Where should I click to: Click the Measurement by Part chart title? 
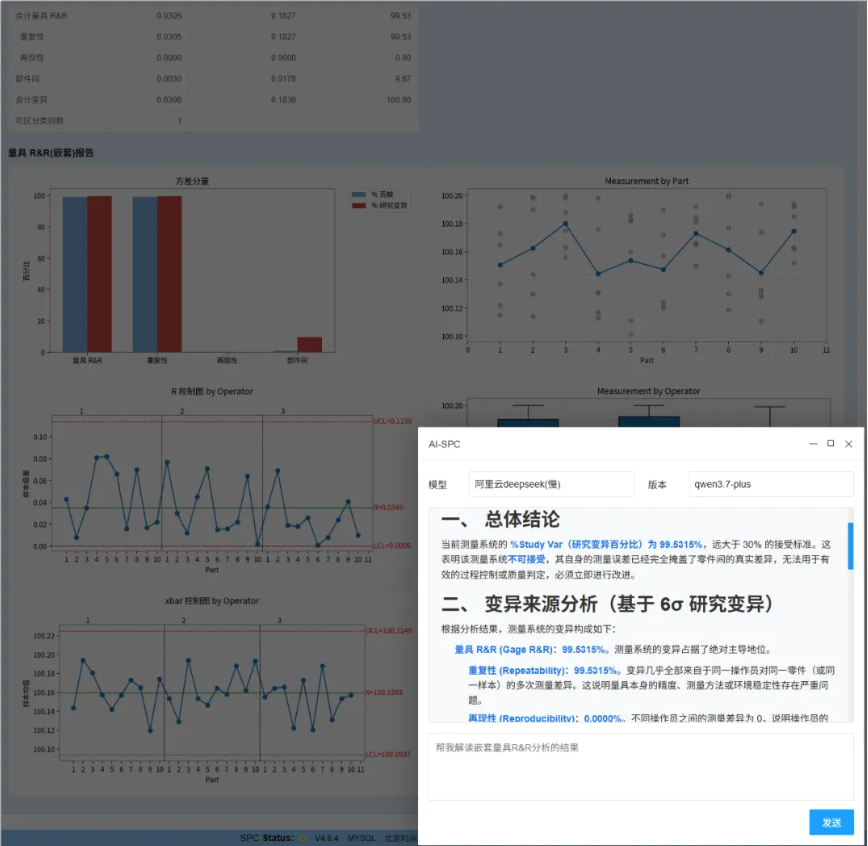click(x=646, y=181)
